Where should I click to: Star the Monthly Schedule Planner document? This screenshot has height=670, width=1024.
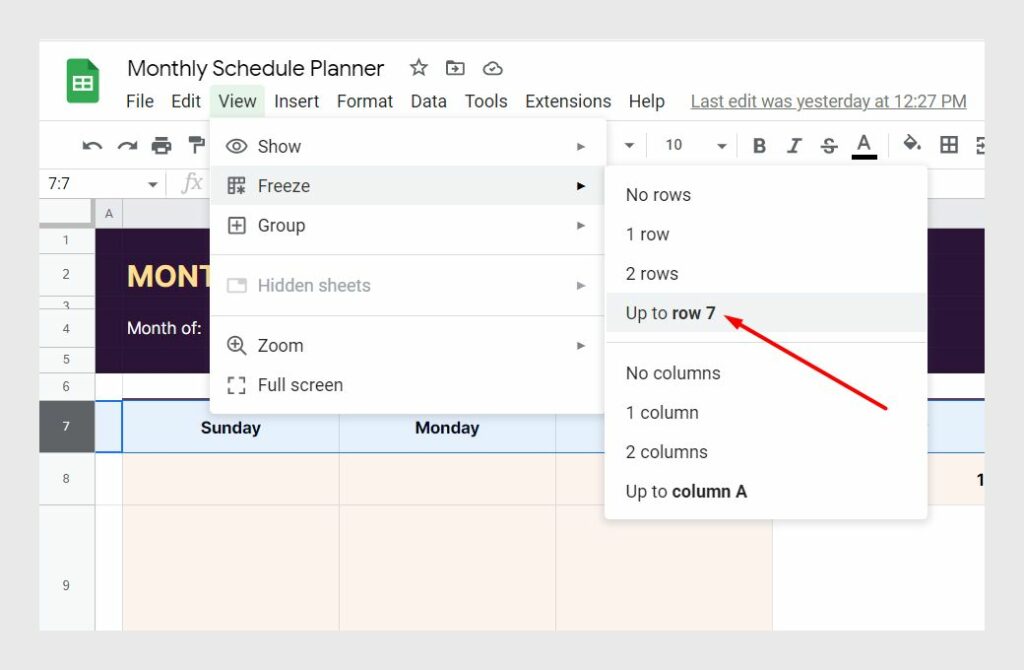(x=417, y=68)
